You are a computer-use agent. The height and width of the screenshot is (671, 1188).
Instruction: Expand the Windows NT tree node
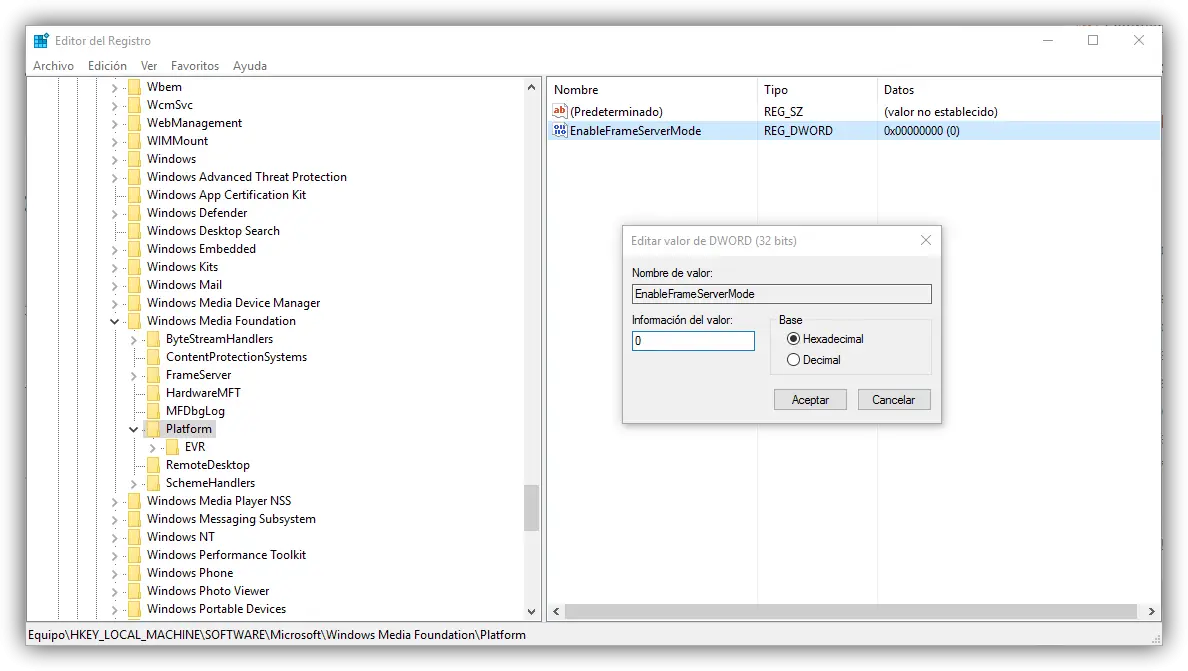click(x=114, y=538)
